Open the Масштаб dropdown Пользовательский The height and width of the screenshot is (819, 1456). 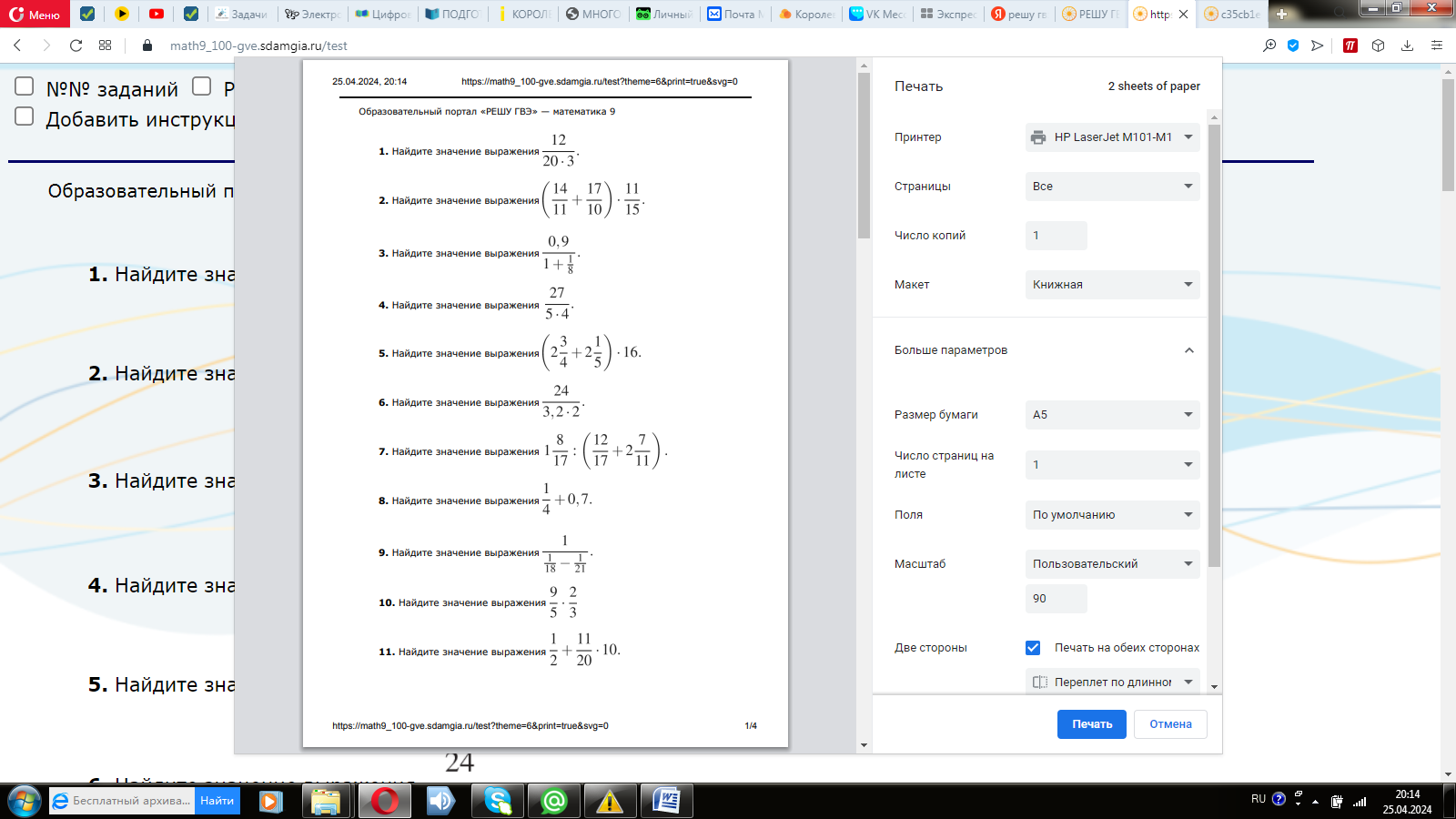(1112, 564)
